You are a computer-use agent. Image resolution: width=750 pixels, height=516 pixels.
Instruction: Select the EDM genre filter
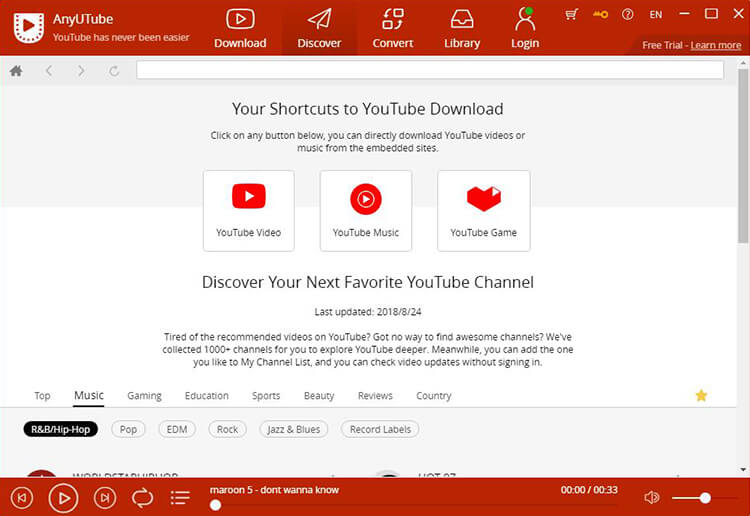(177, 429)
